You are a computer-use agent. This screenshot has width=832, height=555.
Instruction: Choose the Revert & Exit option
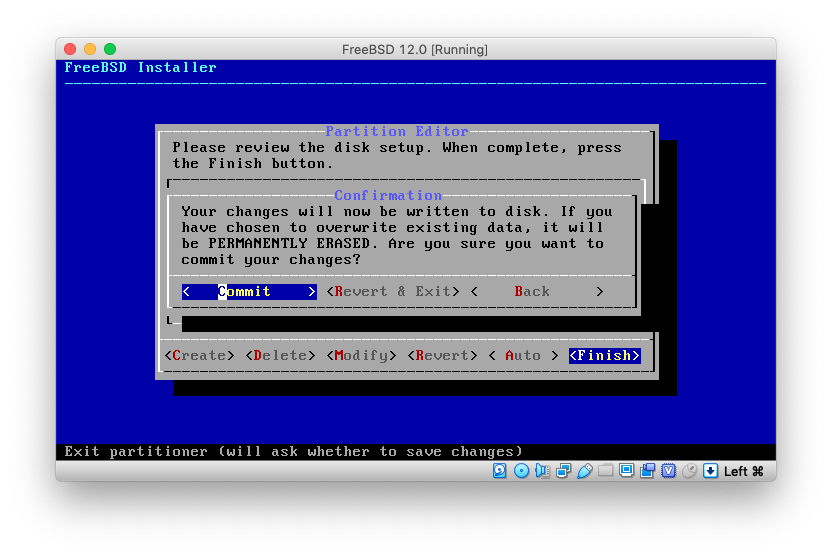pyautogui.click(x=393, y=292)
